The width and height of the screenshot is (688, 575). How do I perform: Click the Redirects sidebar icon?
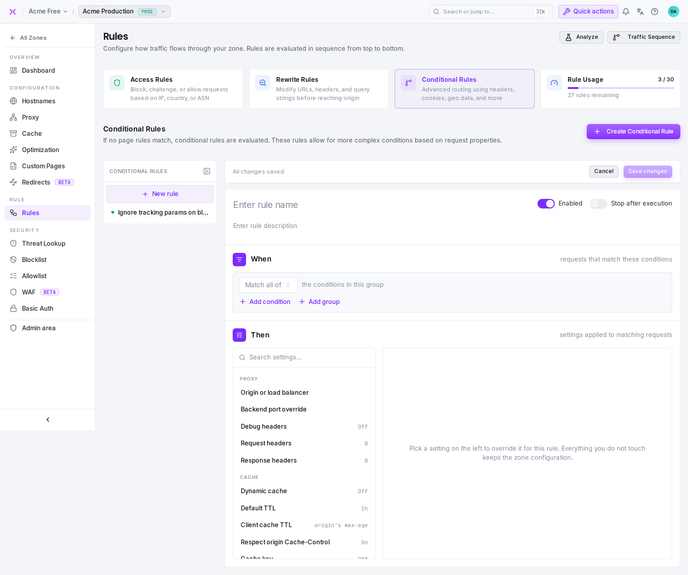pos(14,182)
